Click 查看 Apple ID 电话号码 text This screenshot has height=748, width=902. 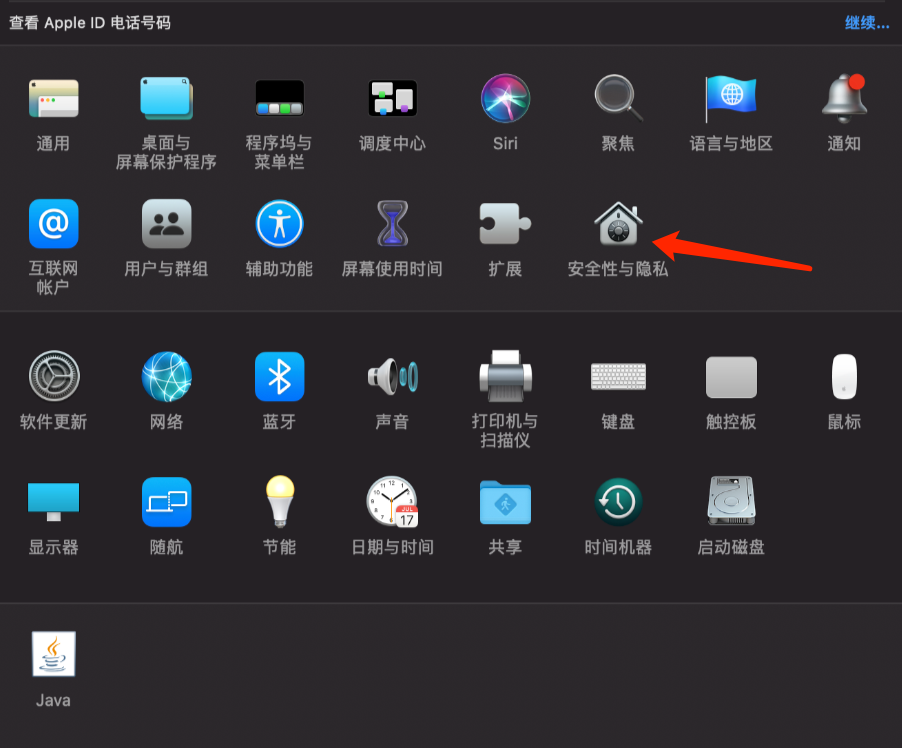90,22
